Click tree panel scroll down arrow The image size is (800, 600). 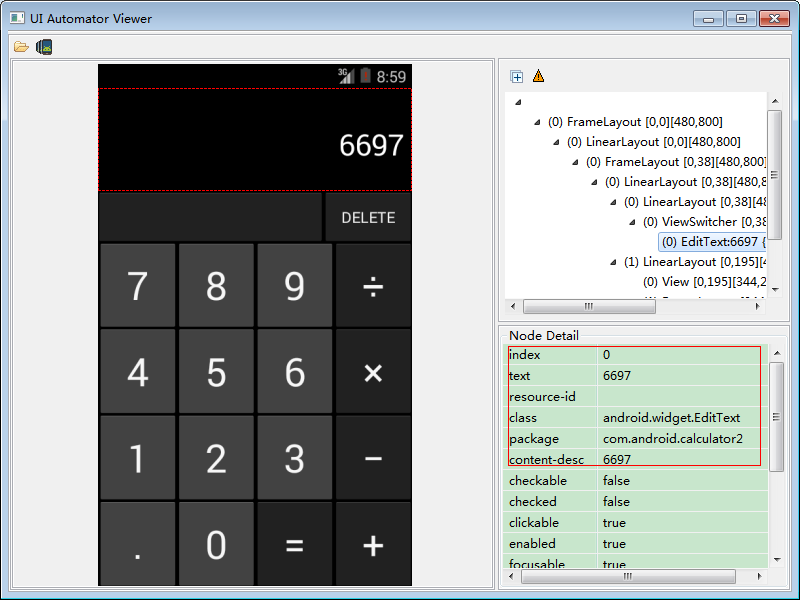point(775,290)
